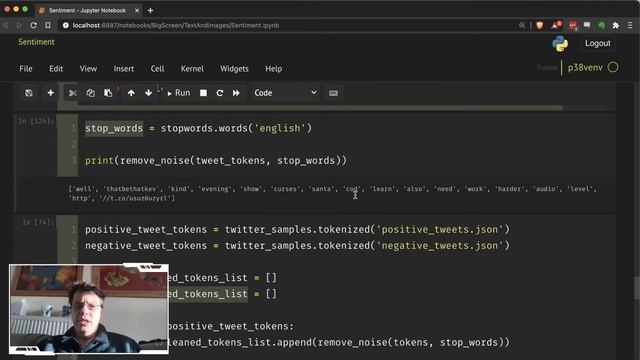Open the Insert menu

pyautogui.click(x=124, y=69)
